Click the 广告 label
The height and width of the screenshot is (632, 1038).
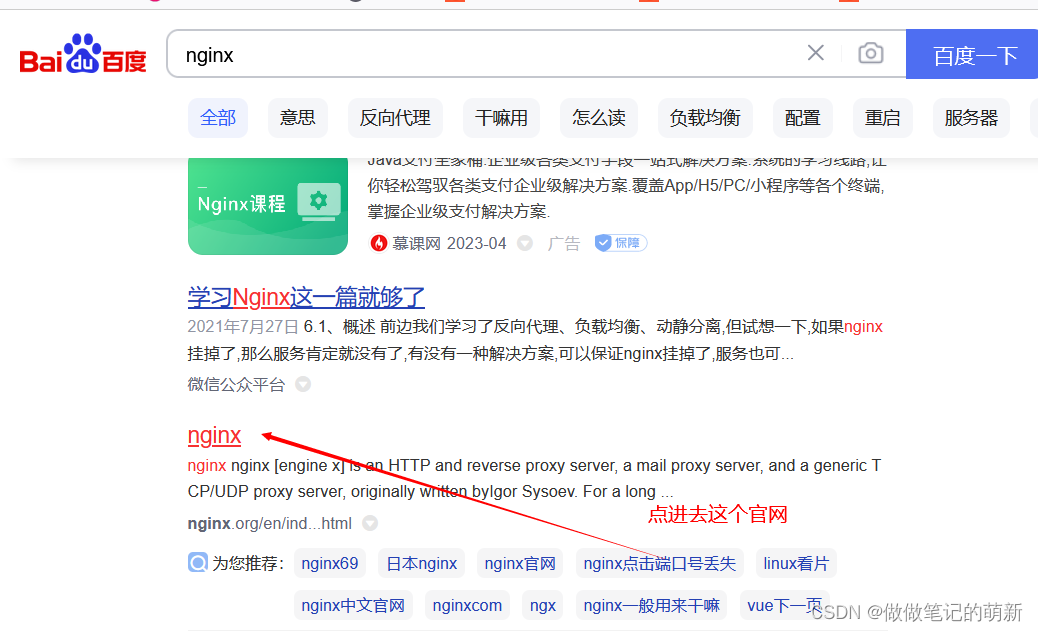click(564, 244)
